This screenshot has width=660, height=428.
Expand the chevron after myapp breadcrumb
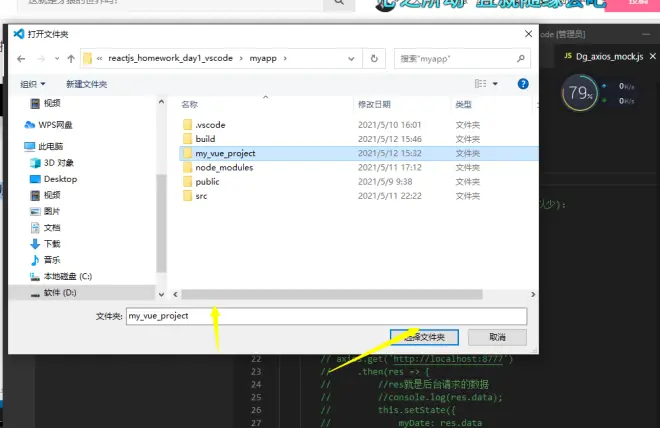pyautogui.click(x=285, y=58)
